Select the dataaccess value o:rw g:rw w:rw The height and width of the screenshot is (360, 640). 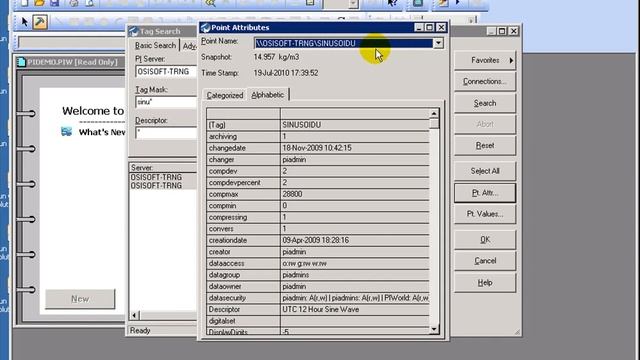[355, 263]
